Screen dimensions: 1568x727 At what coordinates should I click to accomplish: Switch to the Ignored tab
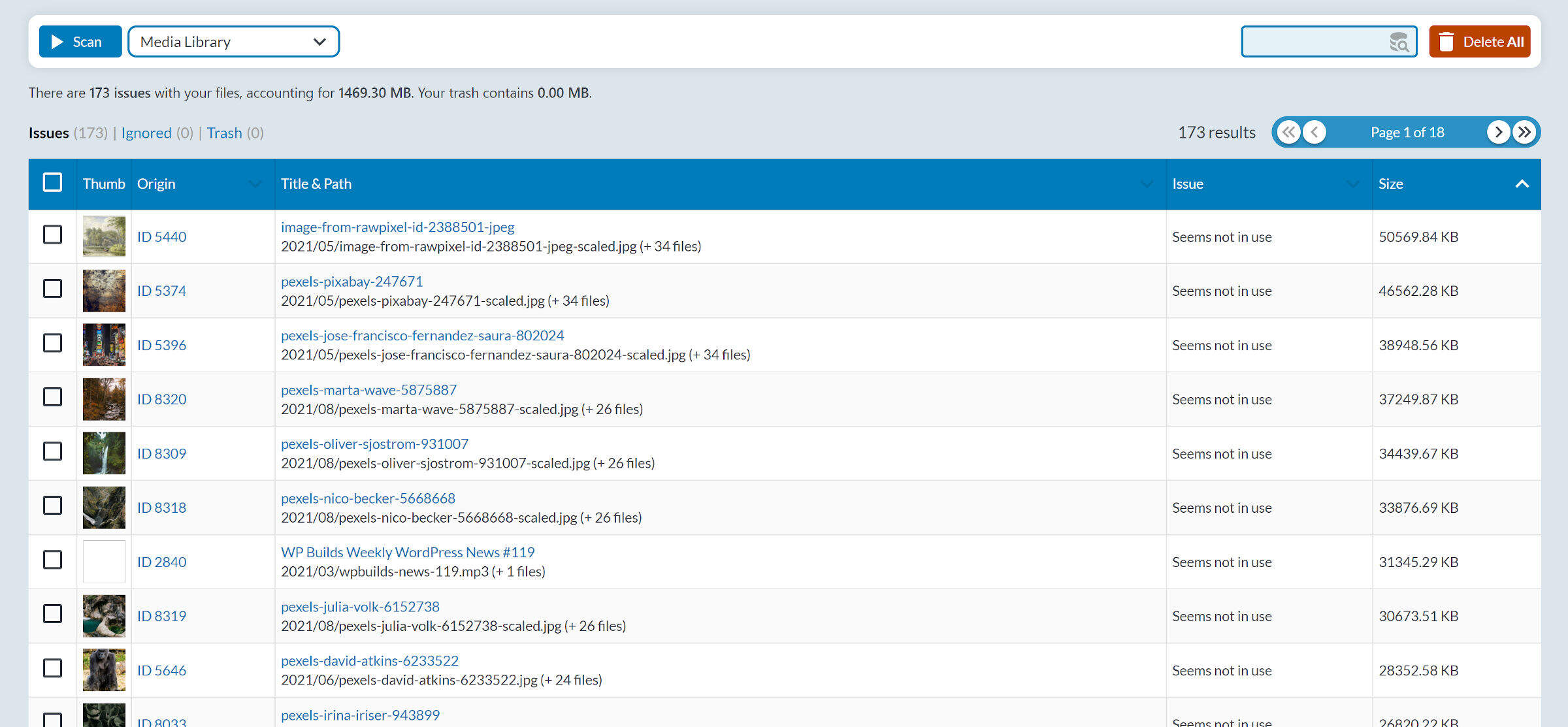point(146,133)
